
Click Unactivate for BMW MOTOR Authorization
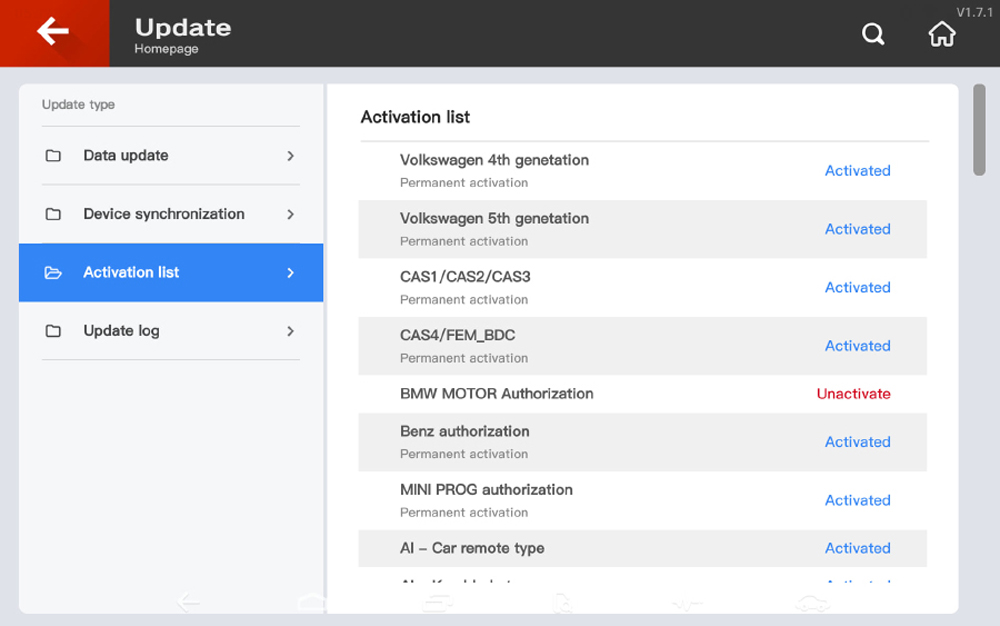pyautogui.click(x=853, y=394)
